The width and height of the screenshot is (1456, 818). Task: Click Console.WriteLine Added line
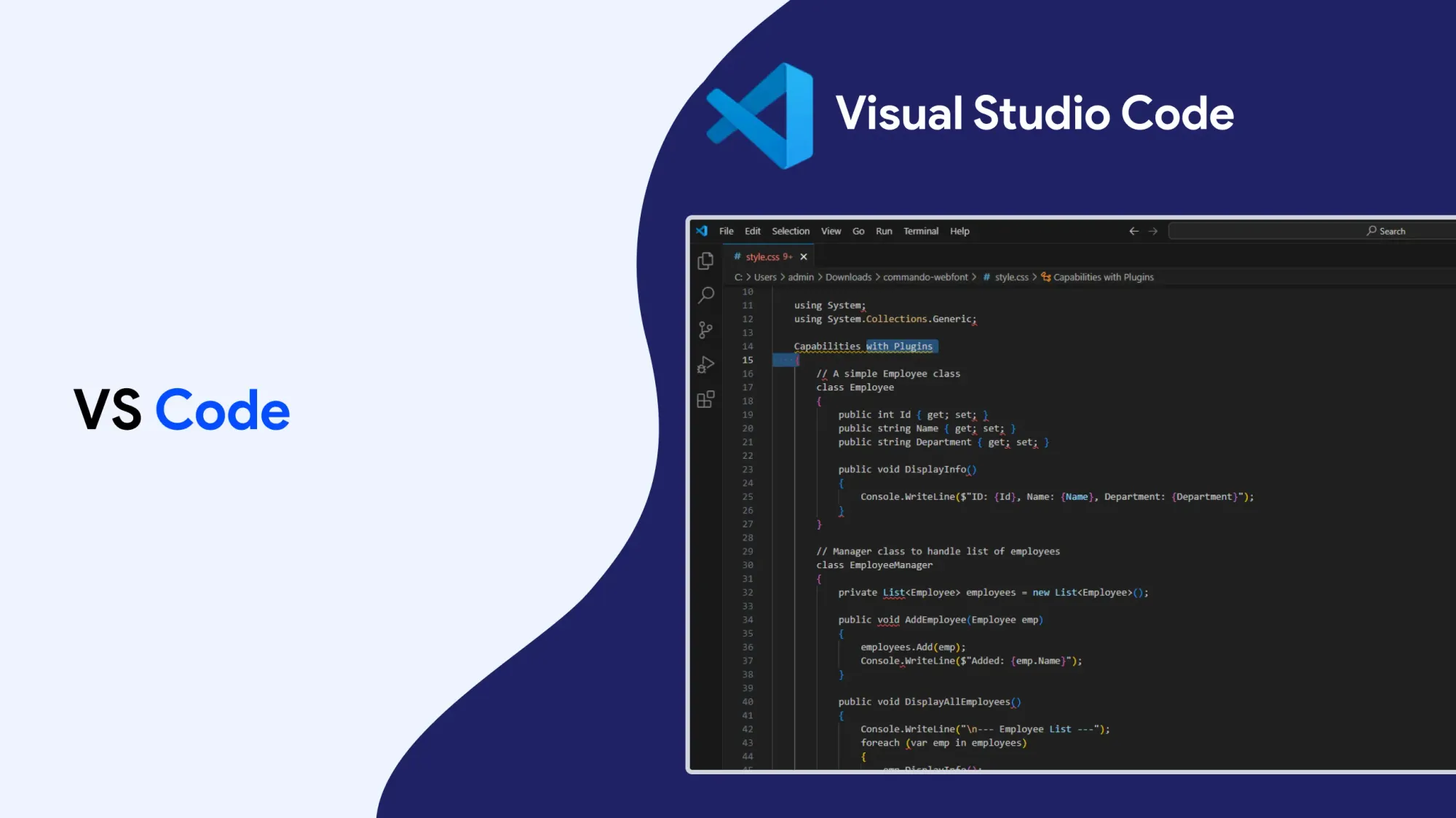tap(971, 661)
